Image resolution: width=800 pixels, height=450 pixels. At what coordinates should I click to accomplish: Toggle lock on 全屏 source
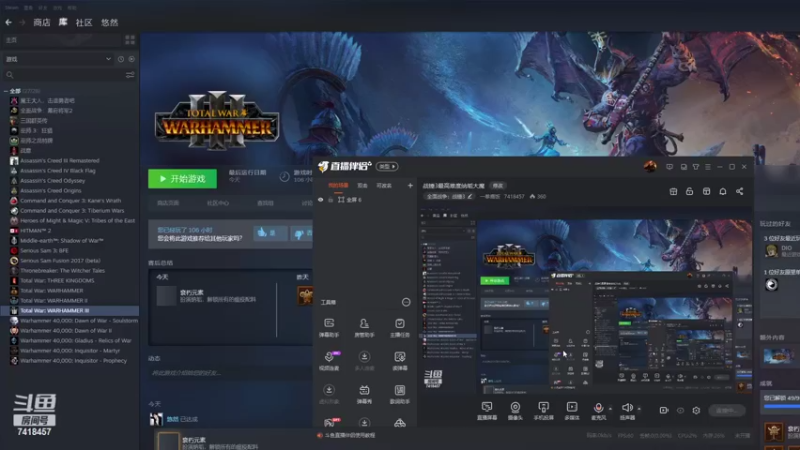tap(331, 200)
